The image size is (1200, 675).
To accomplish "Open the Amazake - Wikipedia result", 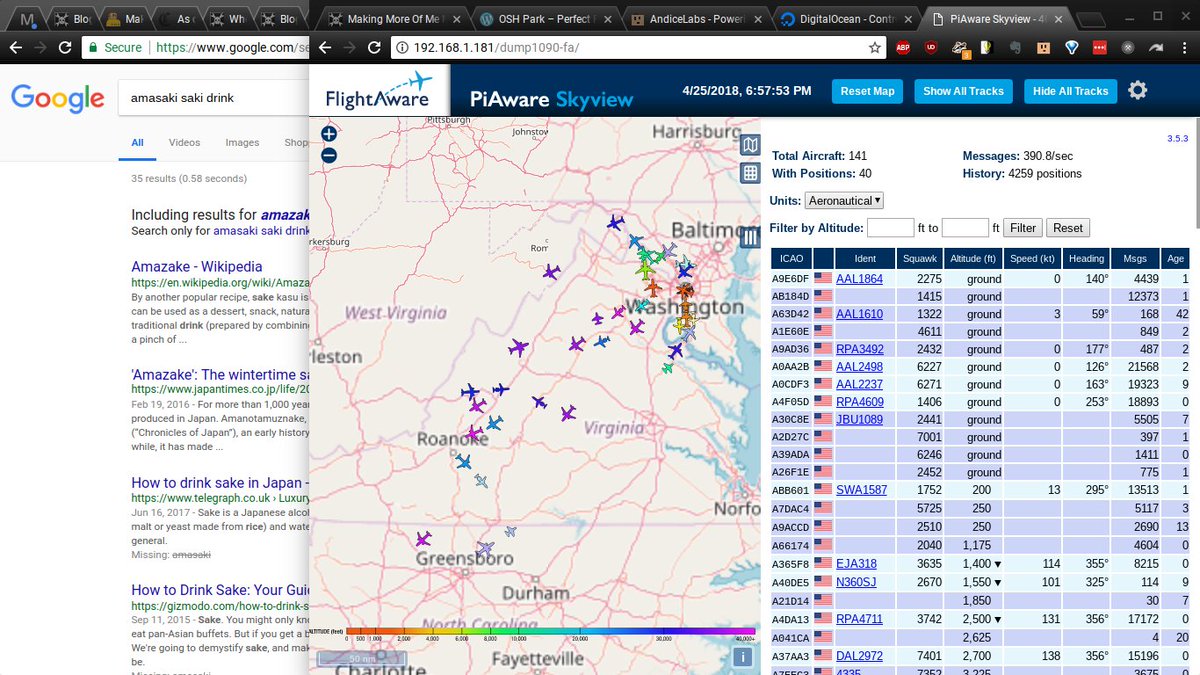I will tap(197, 267).
